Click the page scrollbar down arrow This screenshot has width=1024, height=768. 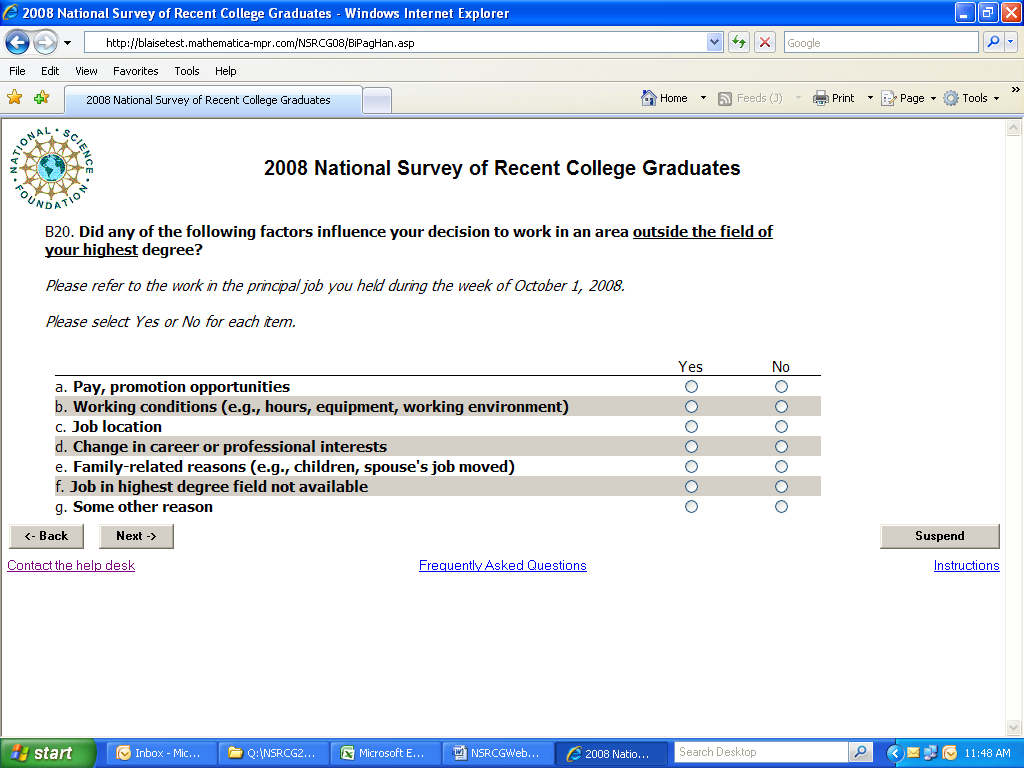tap(1014, 727)
